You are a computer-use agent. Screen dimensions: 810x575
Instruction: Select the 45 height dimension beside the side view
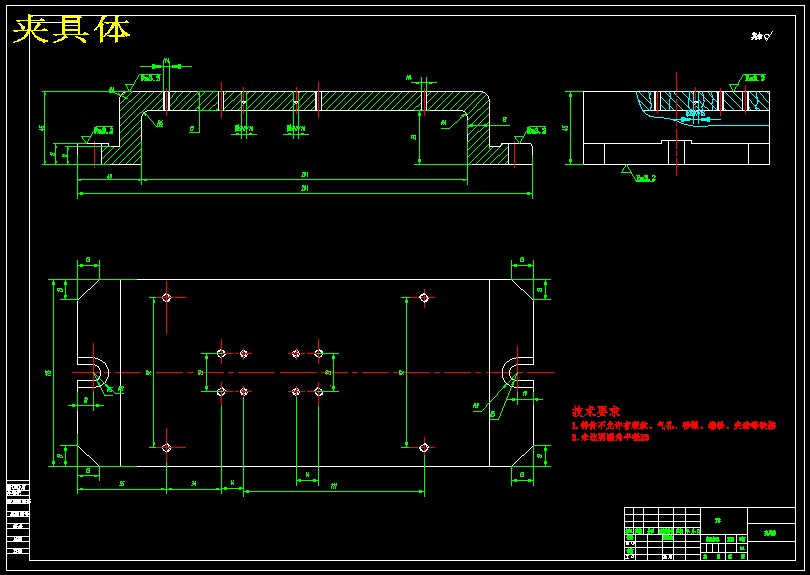[x=566, y=128]
